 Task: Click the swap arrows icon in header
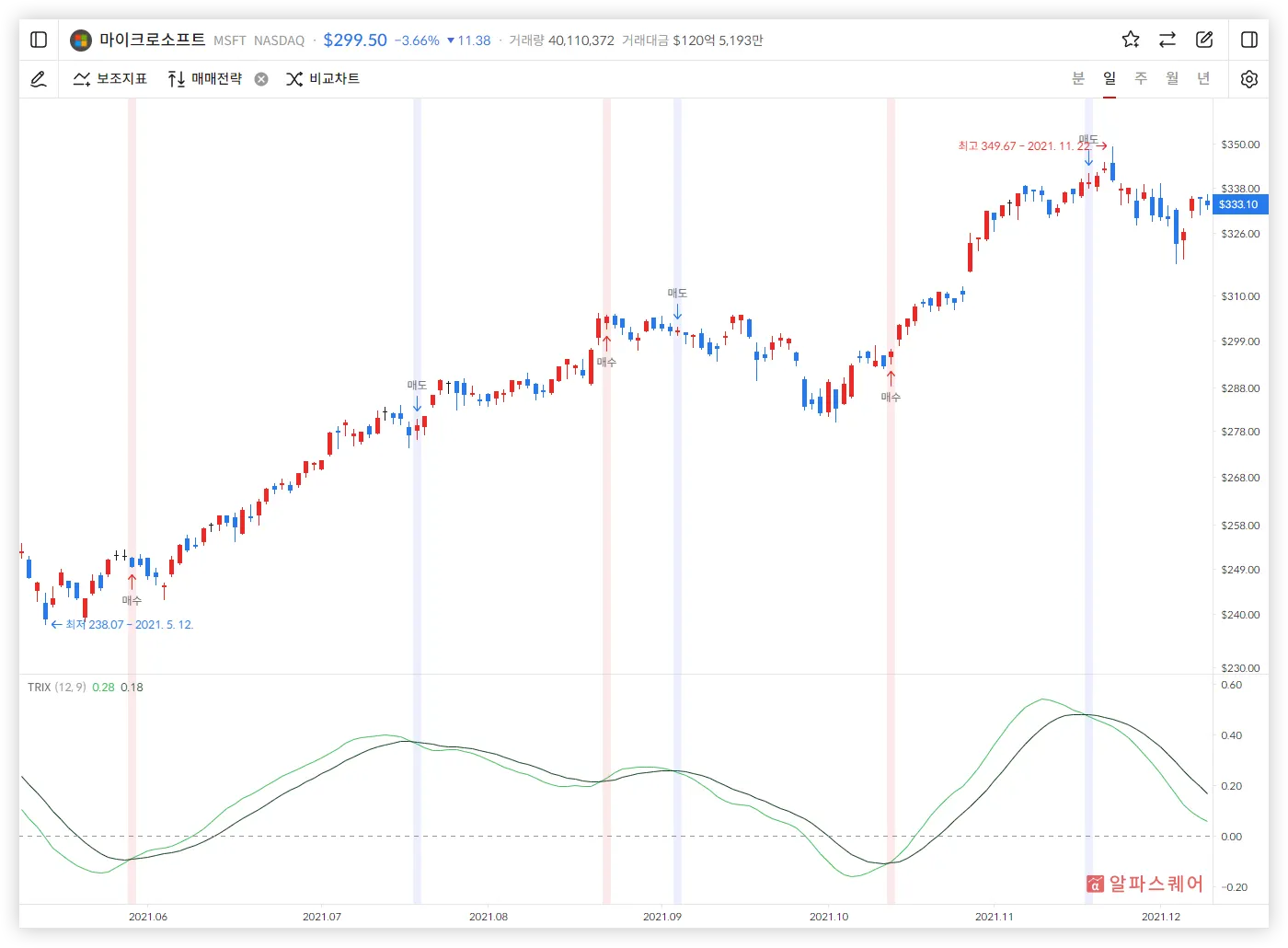click(1167, 40)
